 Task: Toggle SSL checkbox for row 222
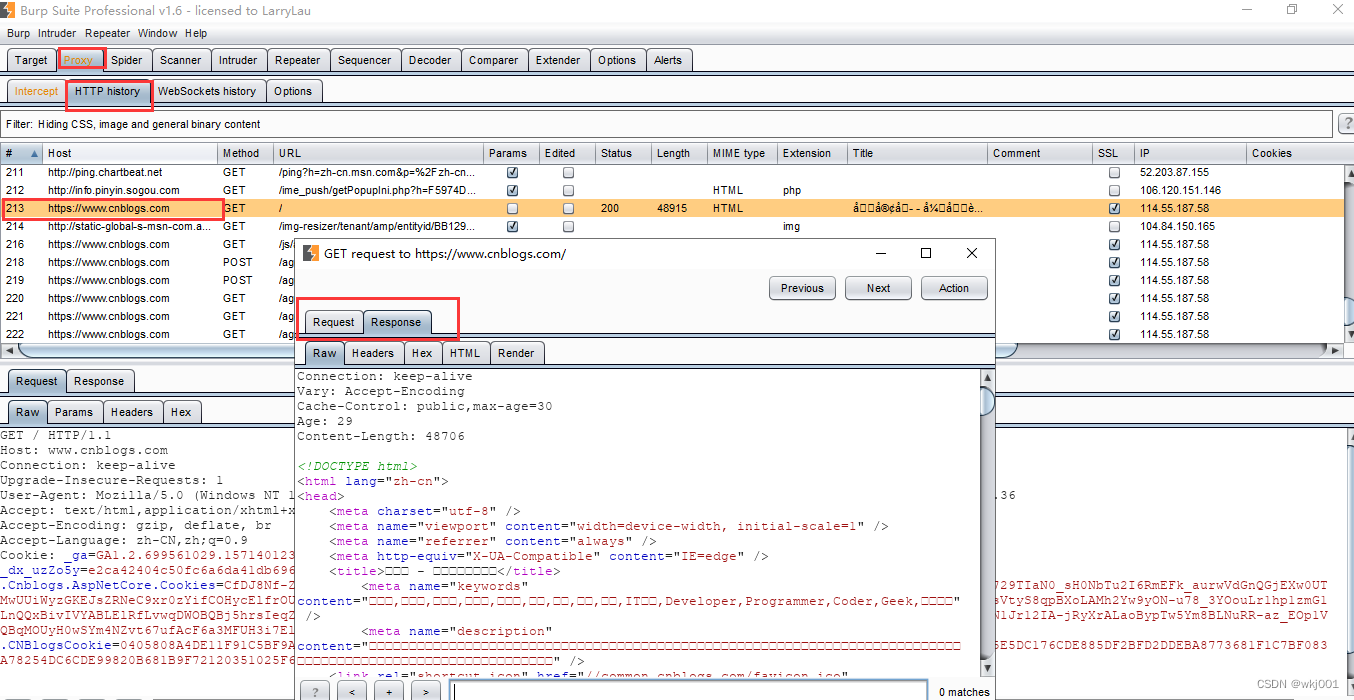click(x=1115, y=334)
